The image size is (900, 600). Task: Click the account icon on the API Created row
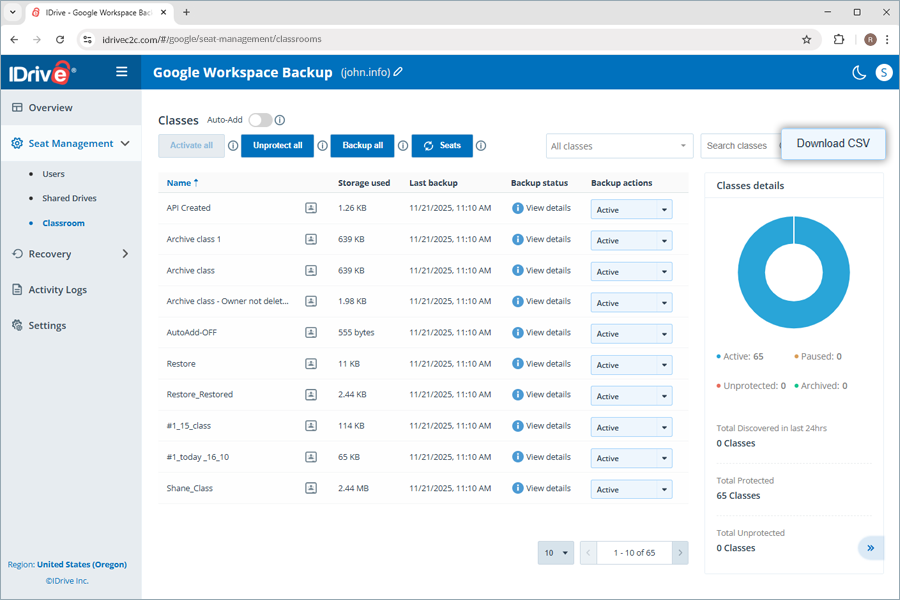tap(311, 208)
